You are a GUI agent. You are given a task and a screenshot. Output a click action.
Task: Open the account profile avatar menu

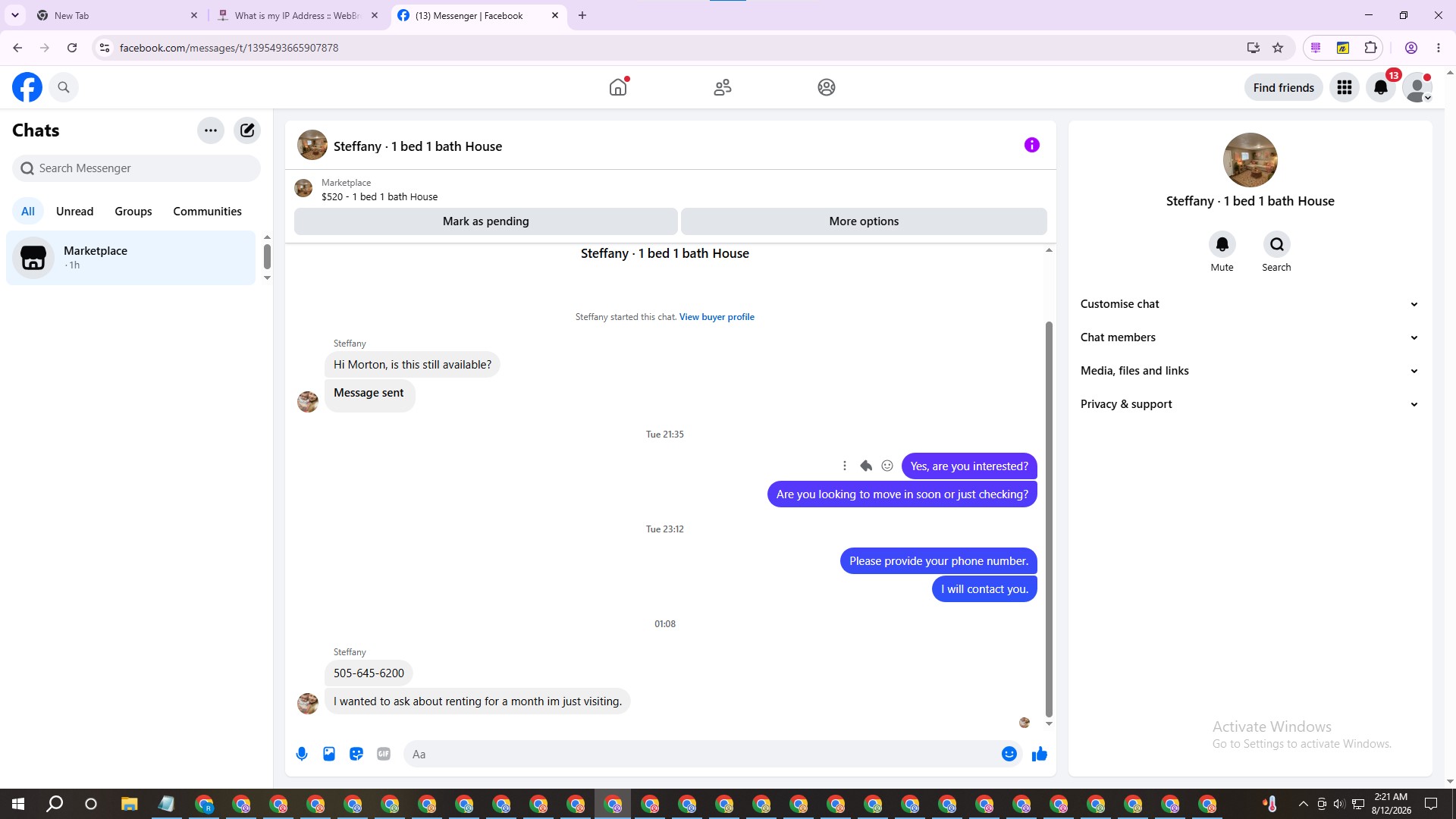[x=1417, y=87]
